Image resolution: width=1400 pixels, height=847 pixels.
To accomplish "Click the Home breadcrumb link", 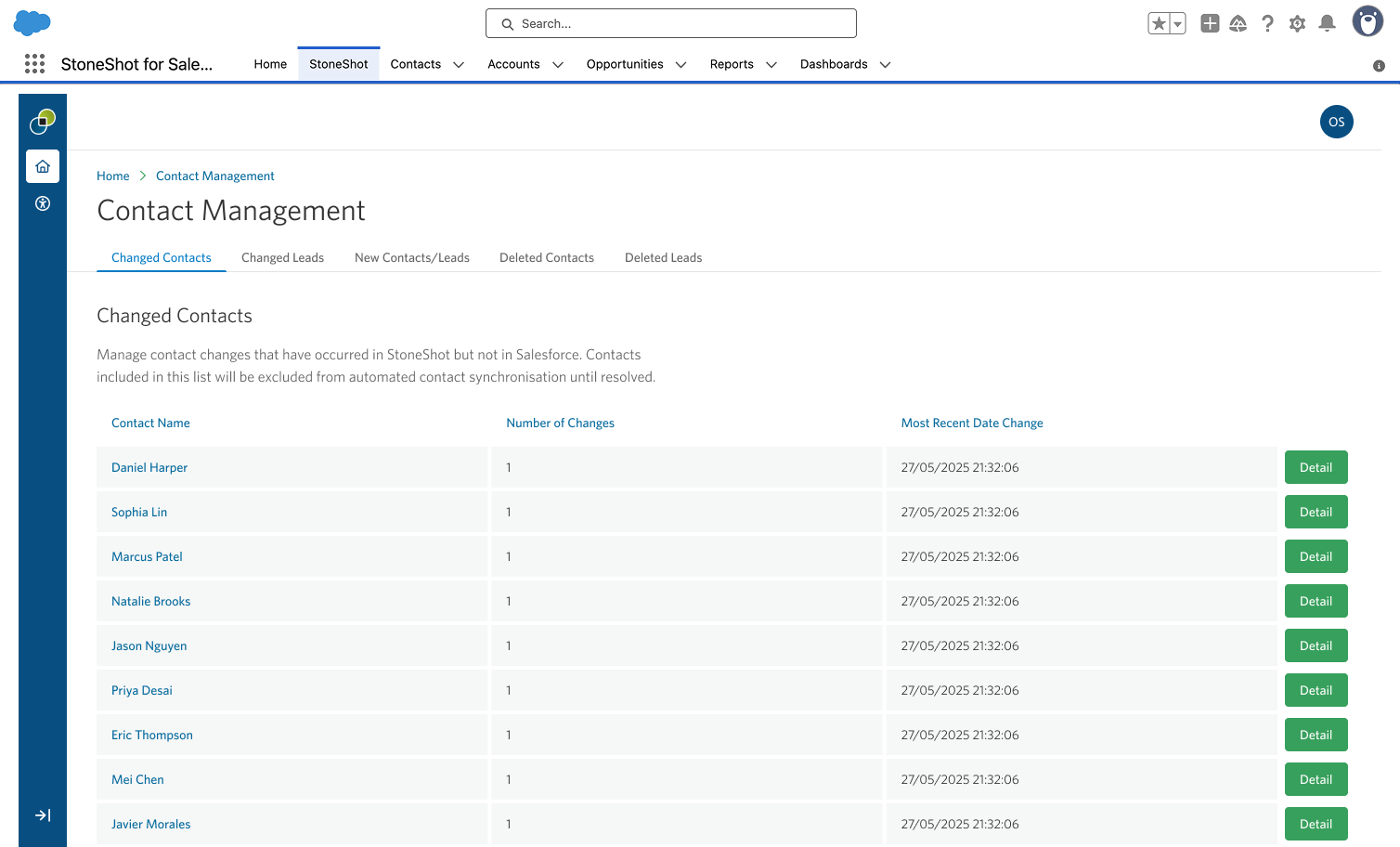I will [113, 176].
